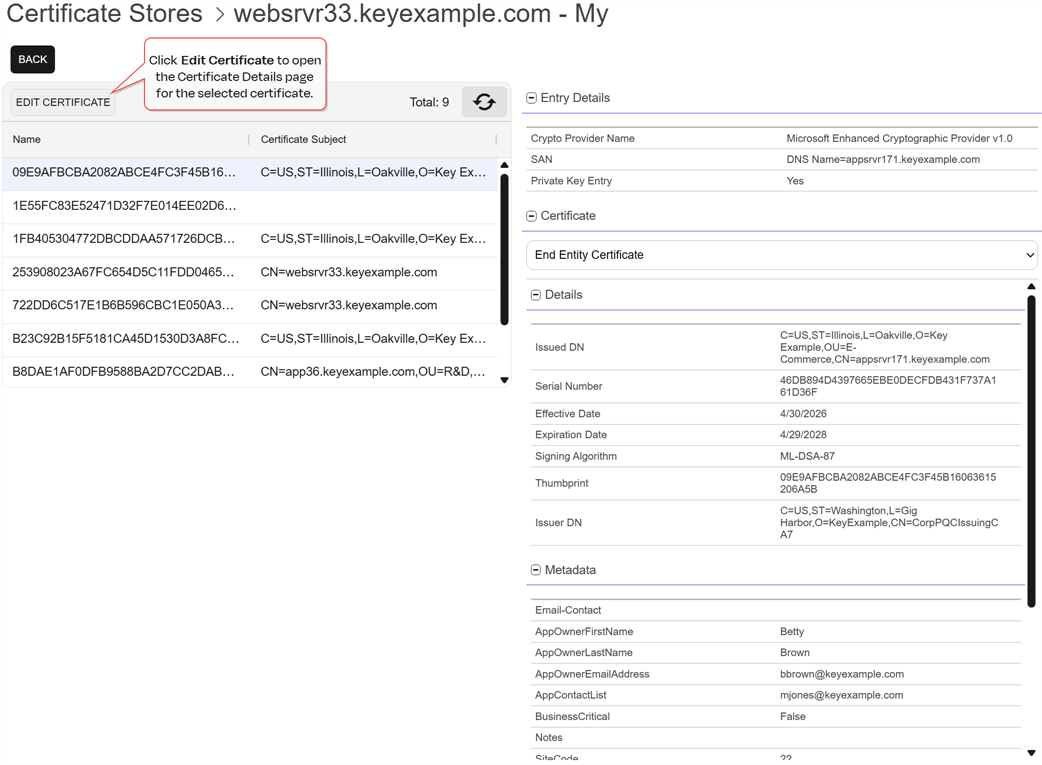Select row B8DAE1AF0DFB9588BA2D7CC2DAB
1042x765 pixels.
[251, 372]
